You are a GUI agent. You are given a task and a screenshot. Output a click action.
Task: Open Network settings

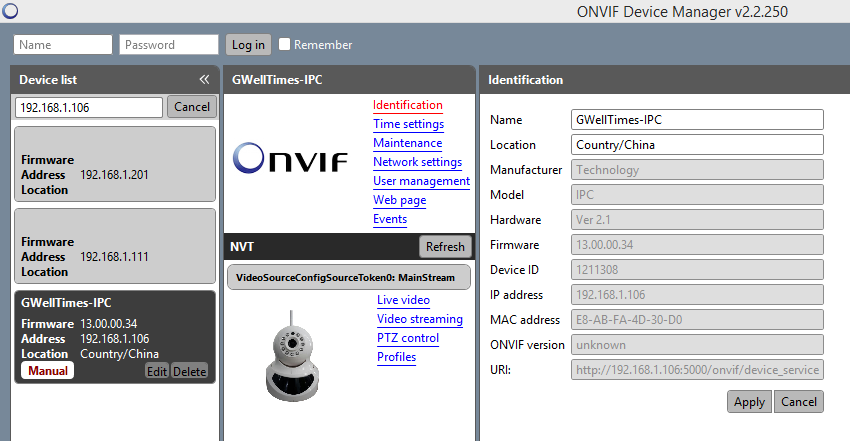[x=417, y=162]
